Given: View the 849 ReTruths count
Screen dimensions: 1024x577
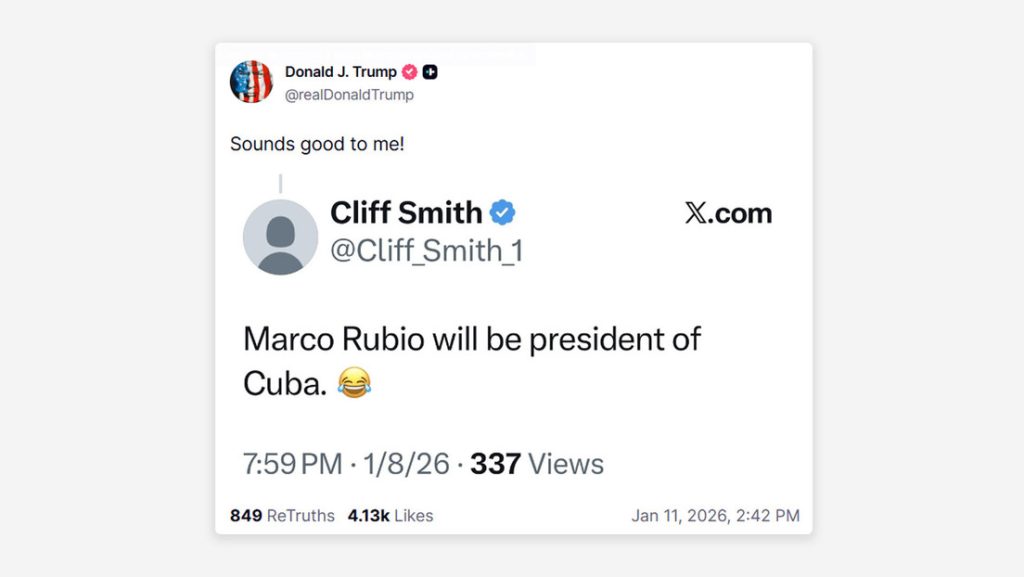Looking at the screenshot, I should click(281, 516).
